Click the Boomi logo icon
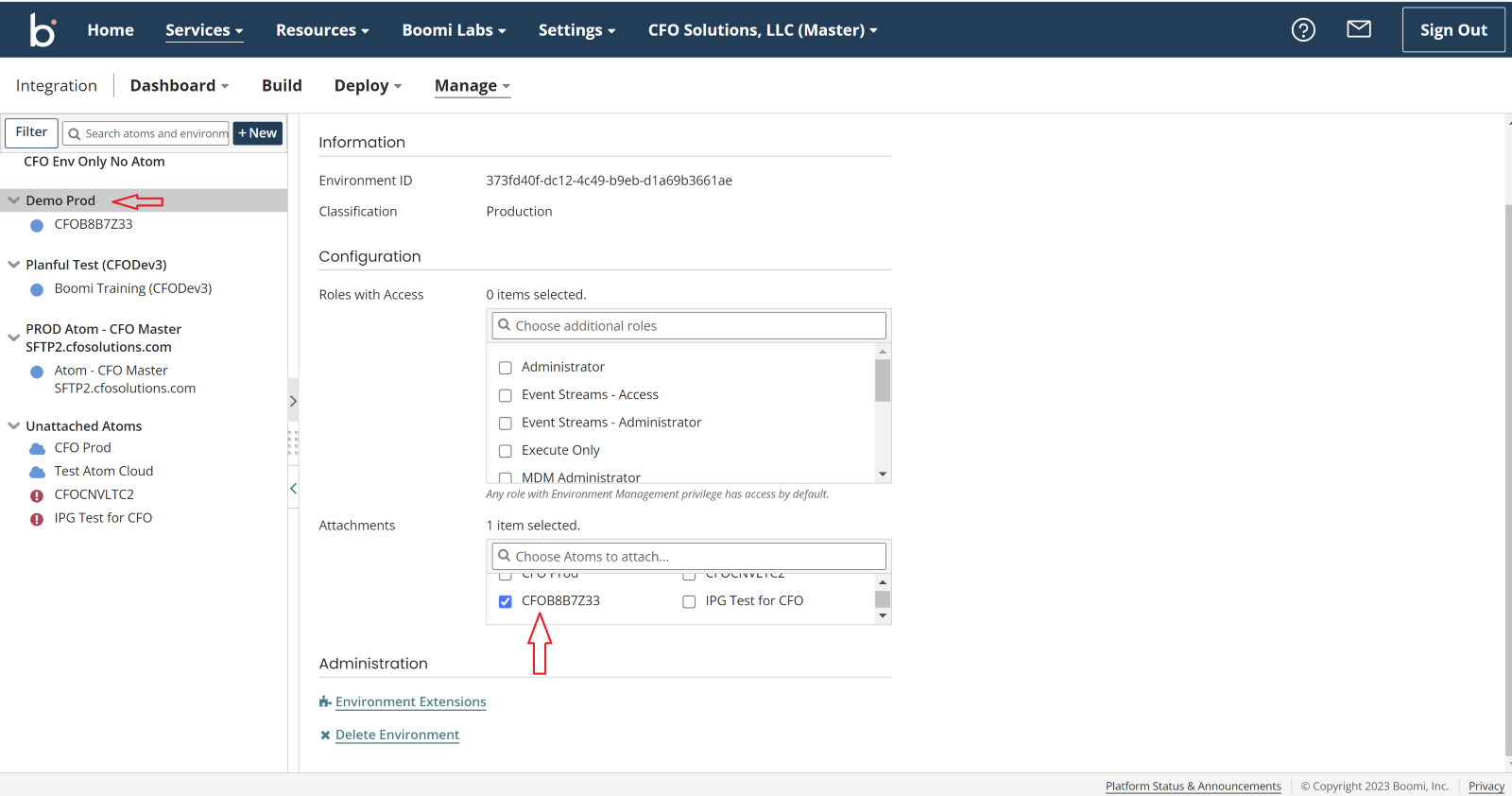Image resolution: width=1512 pixels, height=796 pixels. point(43,30)
